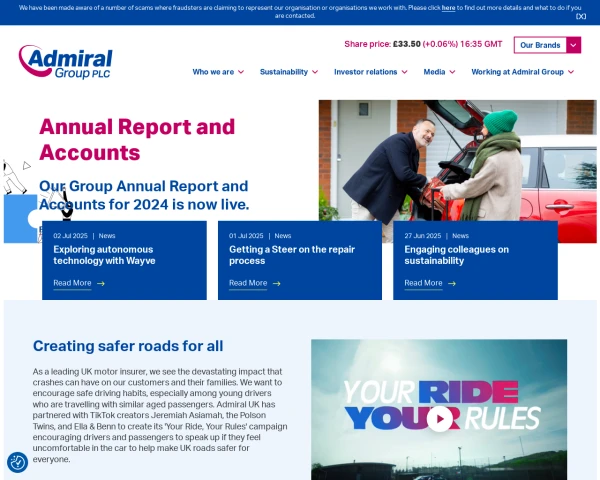Open 'Exploring autonomous technology with Wayve' headline
The height and width of the screenshot is (480, 600).
coord(104,255)
